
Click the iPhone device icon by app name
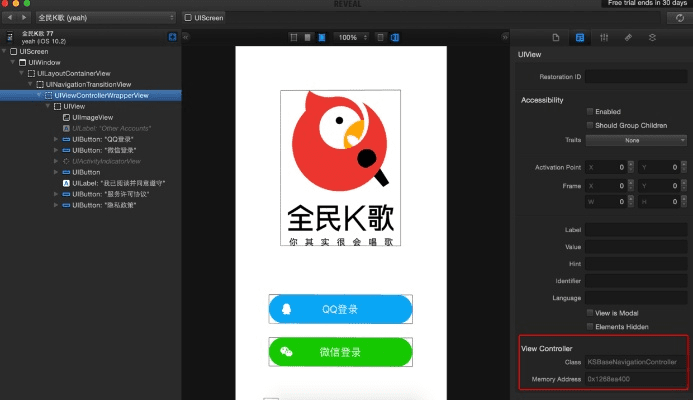point(9,37)
